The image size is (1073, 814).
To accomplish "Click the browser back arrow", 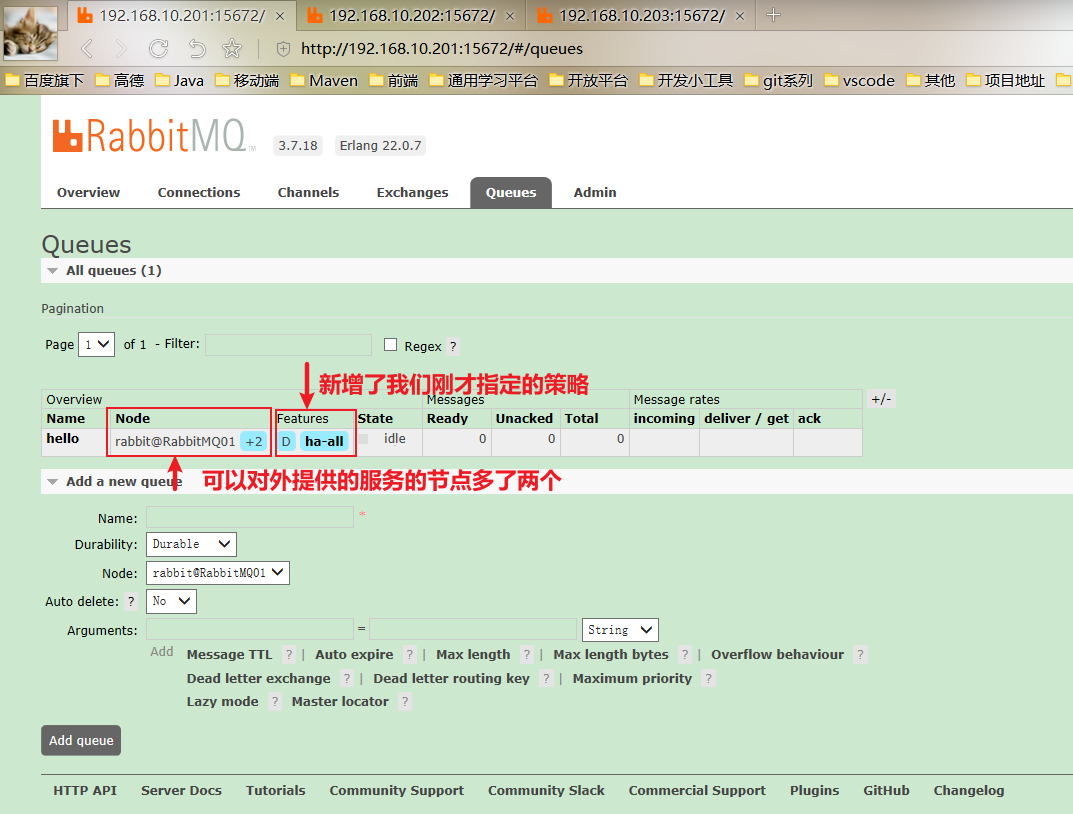I will click(87, 49).
